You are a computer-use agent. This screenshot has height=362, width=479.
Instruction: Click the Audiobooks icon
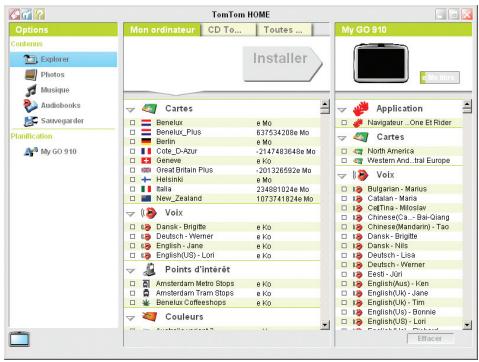coord(31,106)
